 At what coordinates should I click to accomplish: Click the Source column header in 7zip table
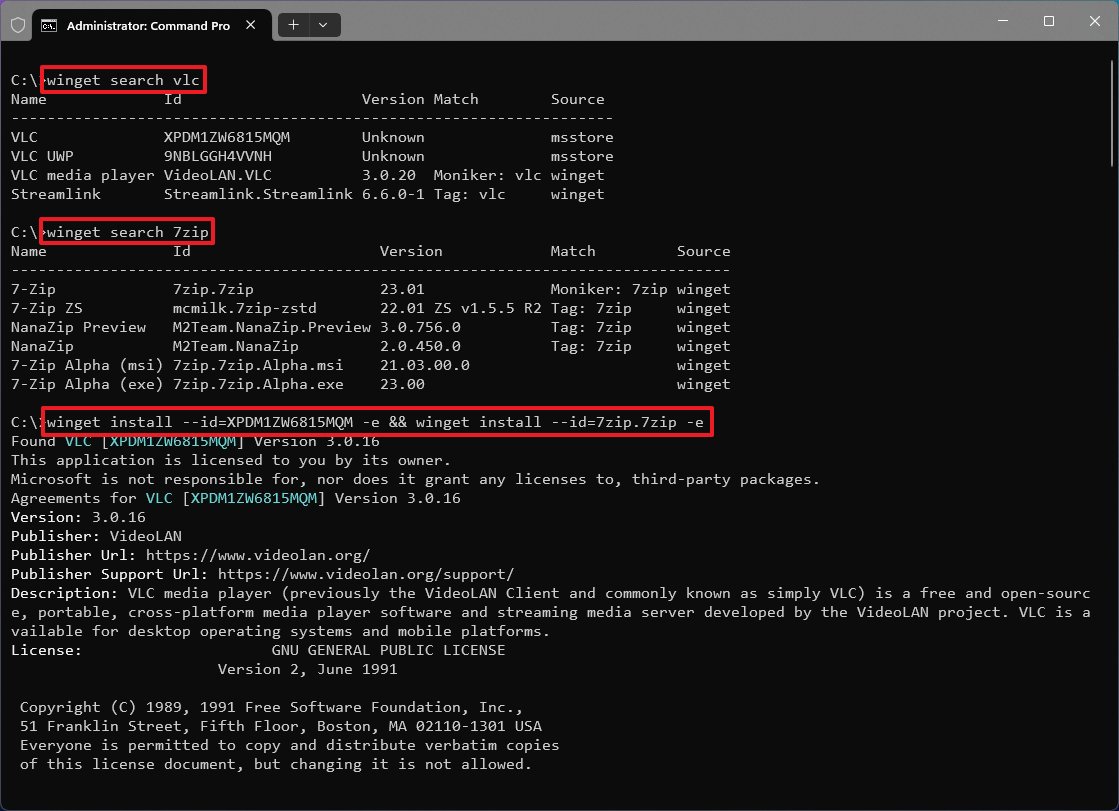coord(703,251)
